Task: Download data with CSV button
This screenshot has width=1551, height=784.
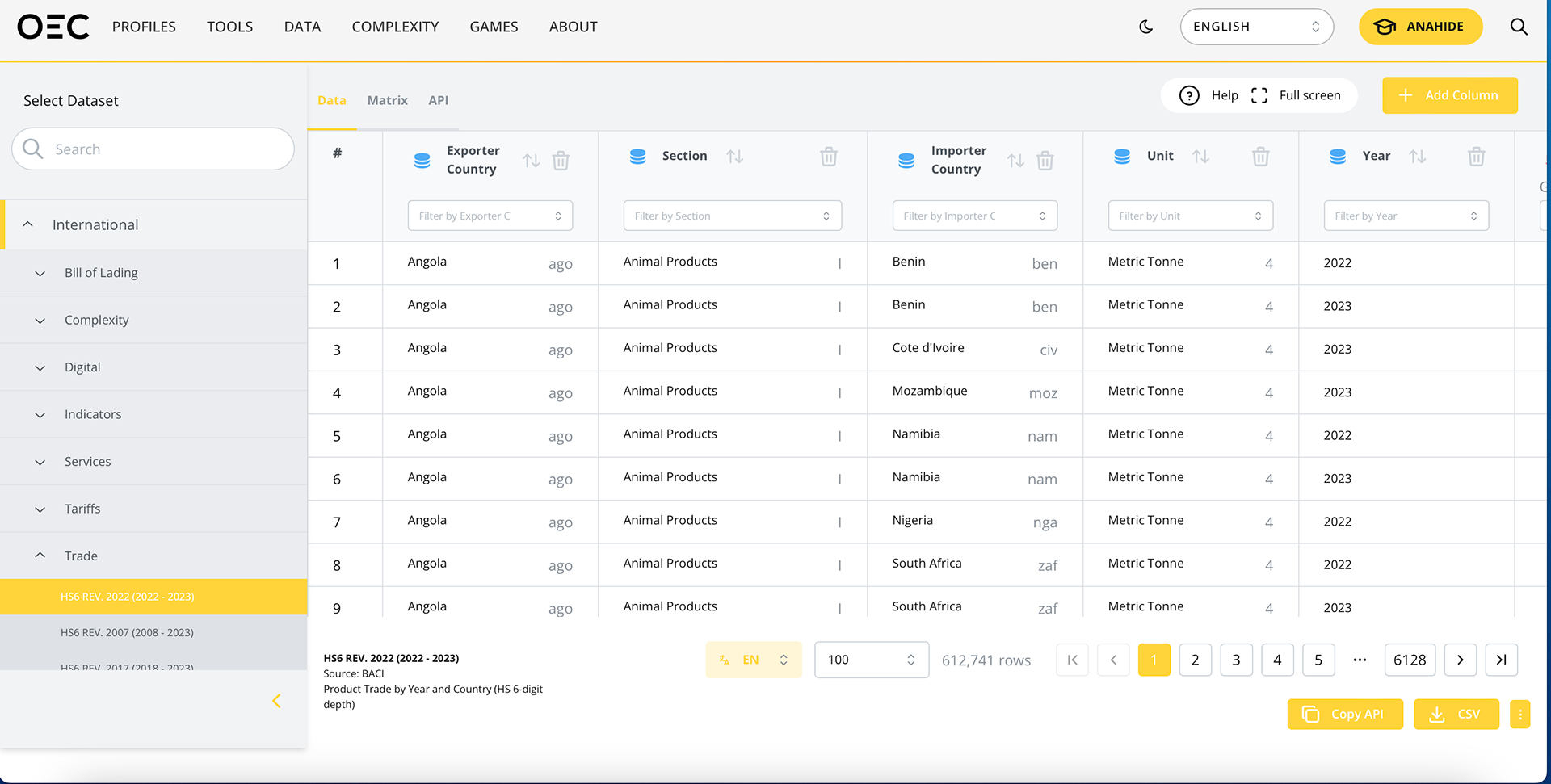Action: coord(1456,714)
